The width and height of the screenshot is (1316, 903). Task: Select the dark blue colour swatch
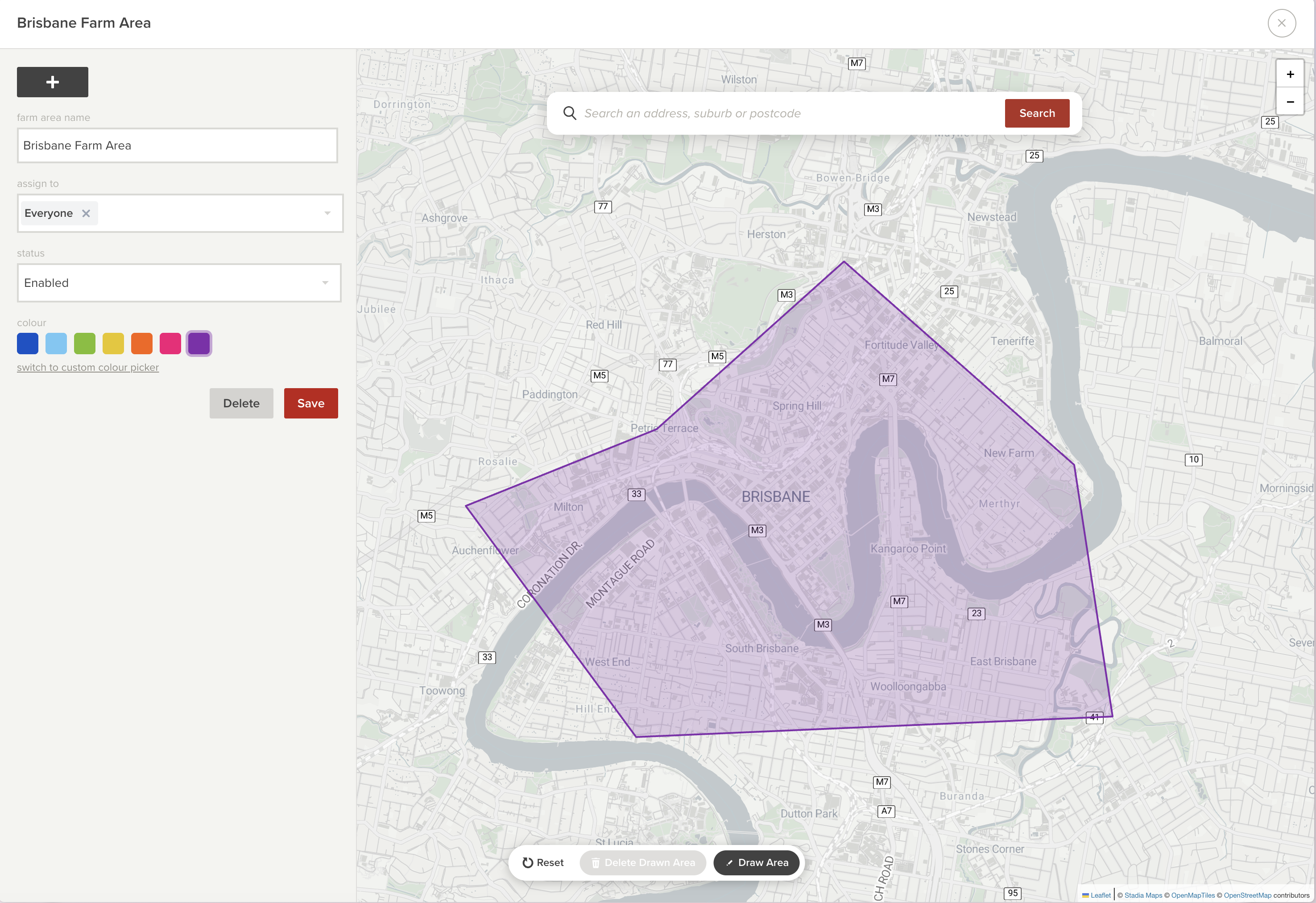tap(28, 344)
